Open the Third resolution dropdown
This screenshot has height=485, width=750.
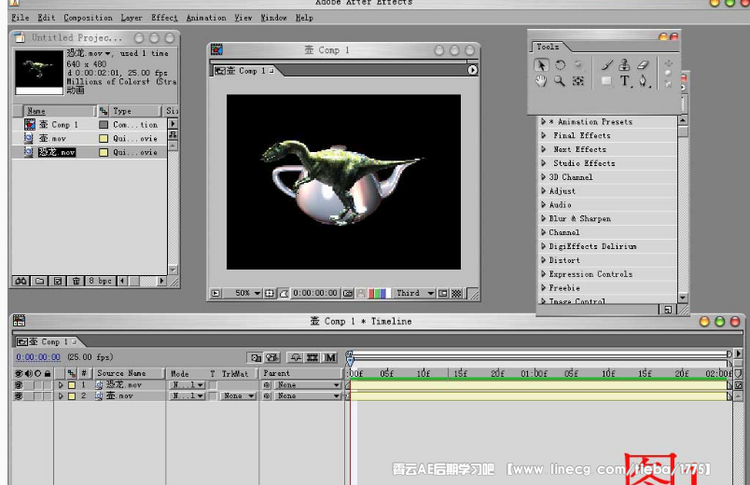point(414,293)
